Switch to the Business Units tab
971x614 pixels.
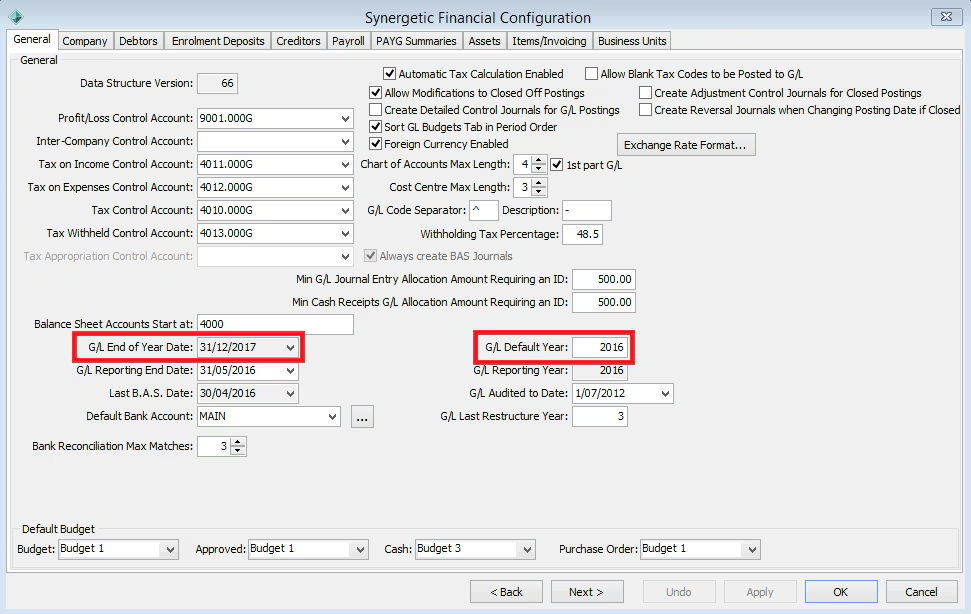[x=632, y=41]
